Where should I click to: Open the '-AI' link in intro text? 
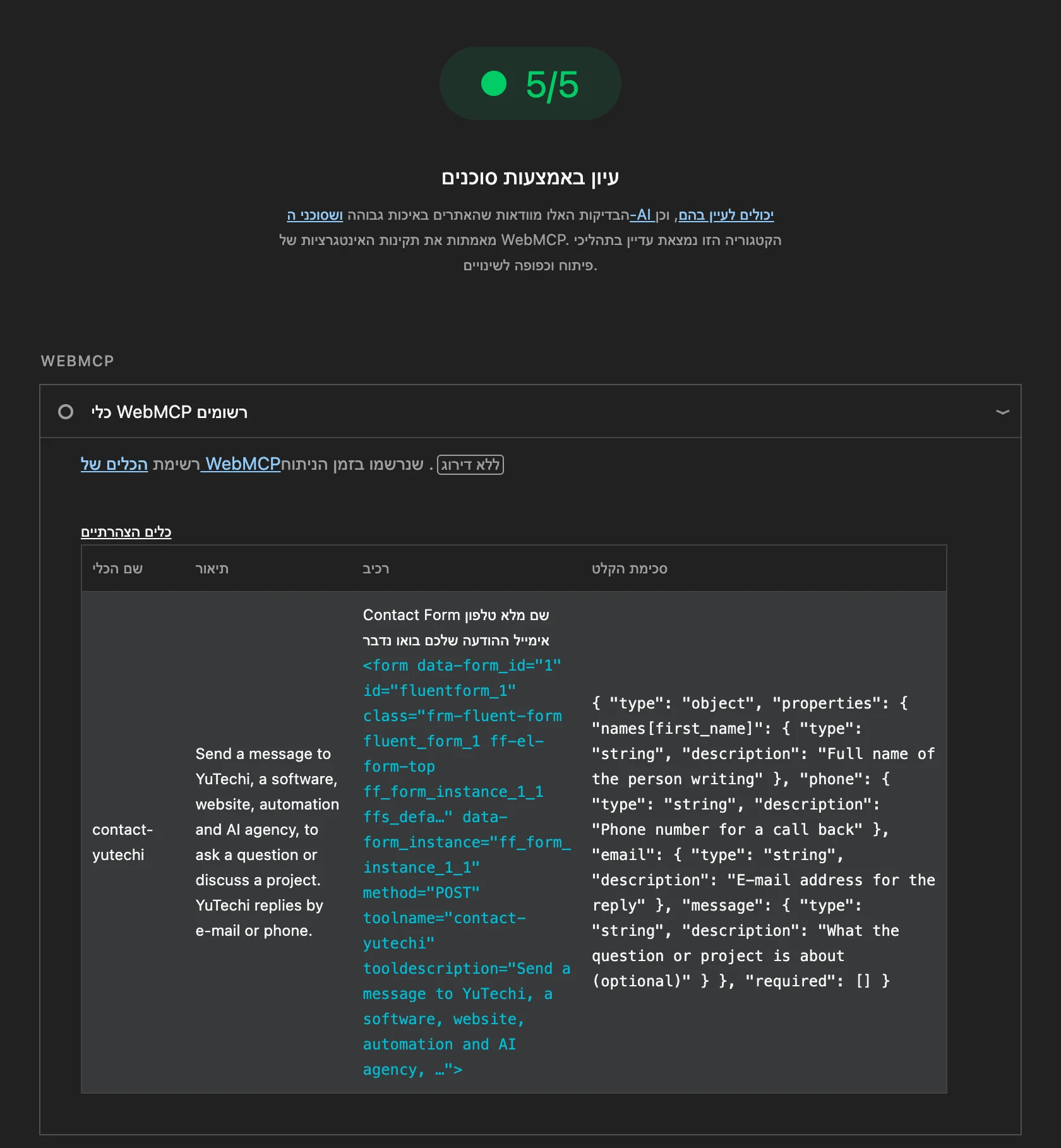[642, 215]
